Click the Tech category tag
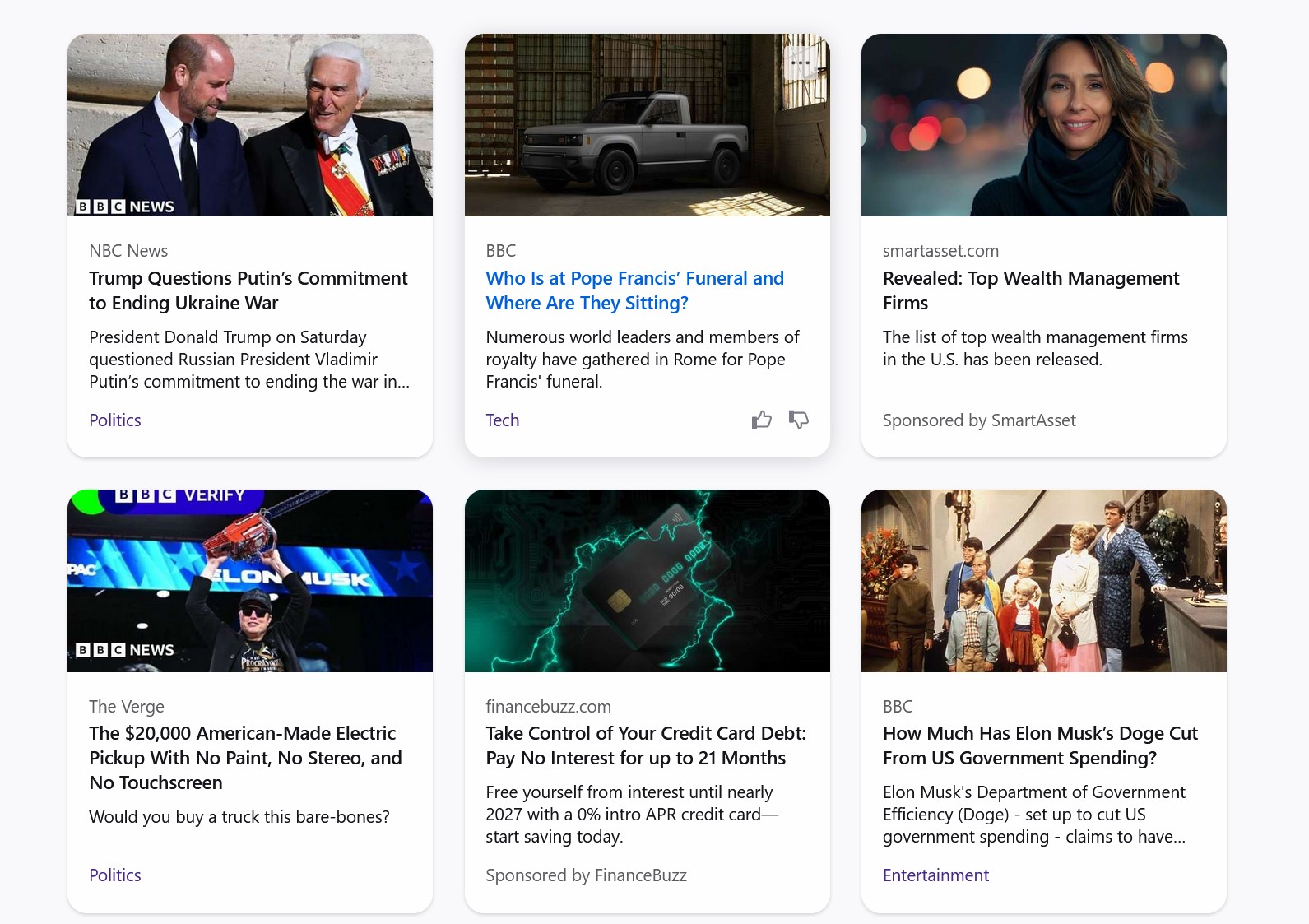 502,420
